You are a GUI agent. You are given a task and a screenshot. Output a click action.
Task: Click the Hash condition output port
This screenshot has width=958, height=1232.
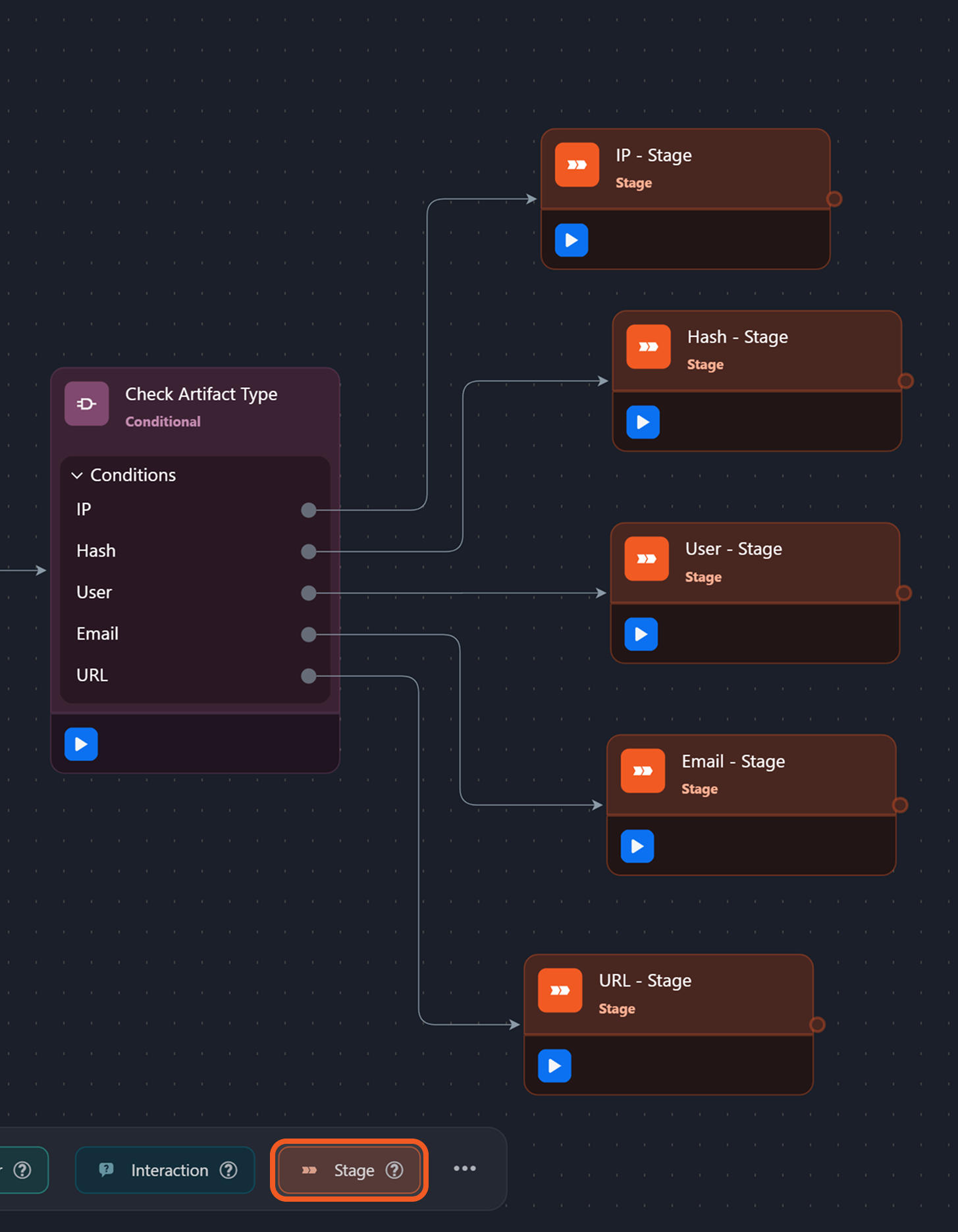click(x=308, y=552)
